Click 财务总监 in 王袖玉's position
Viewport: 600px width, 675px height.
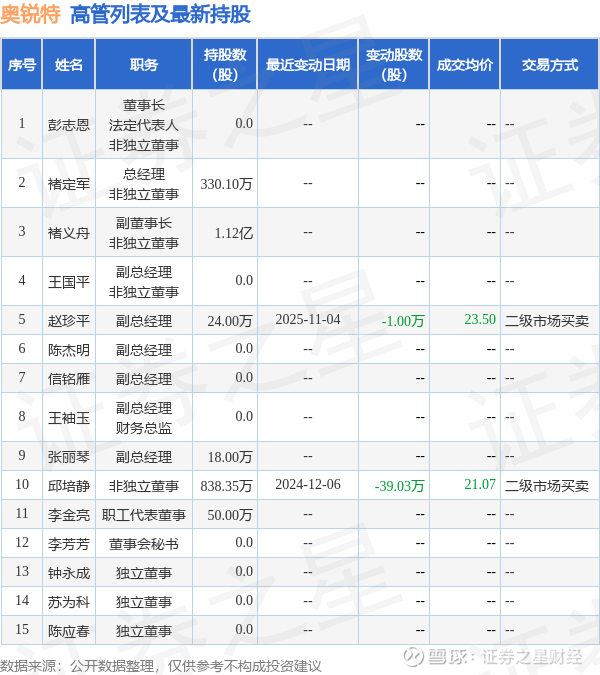coord(144,428)
